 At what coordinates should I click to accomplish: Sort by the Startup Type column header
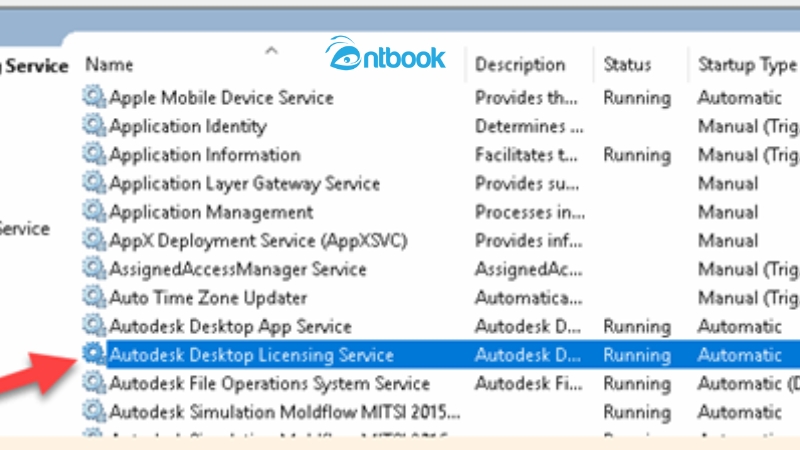(747, 65)
